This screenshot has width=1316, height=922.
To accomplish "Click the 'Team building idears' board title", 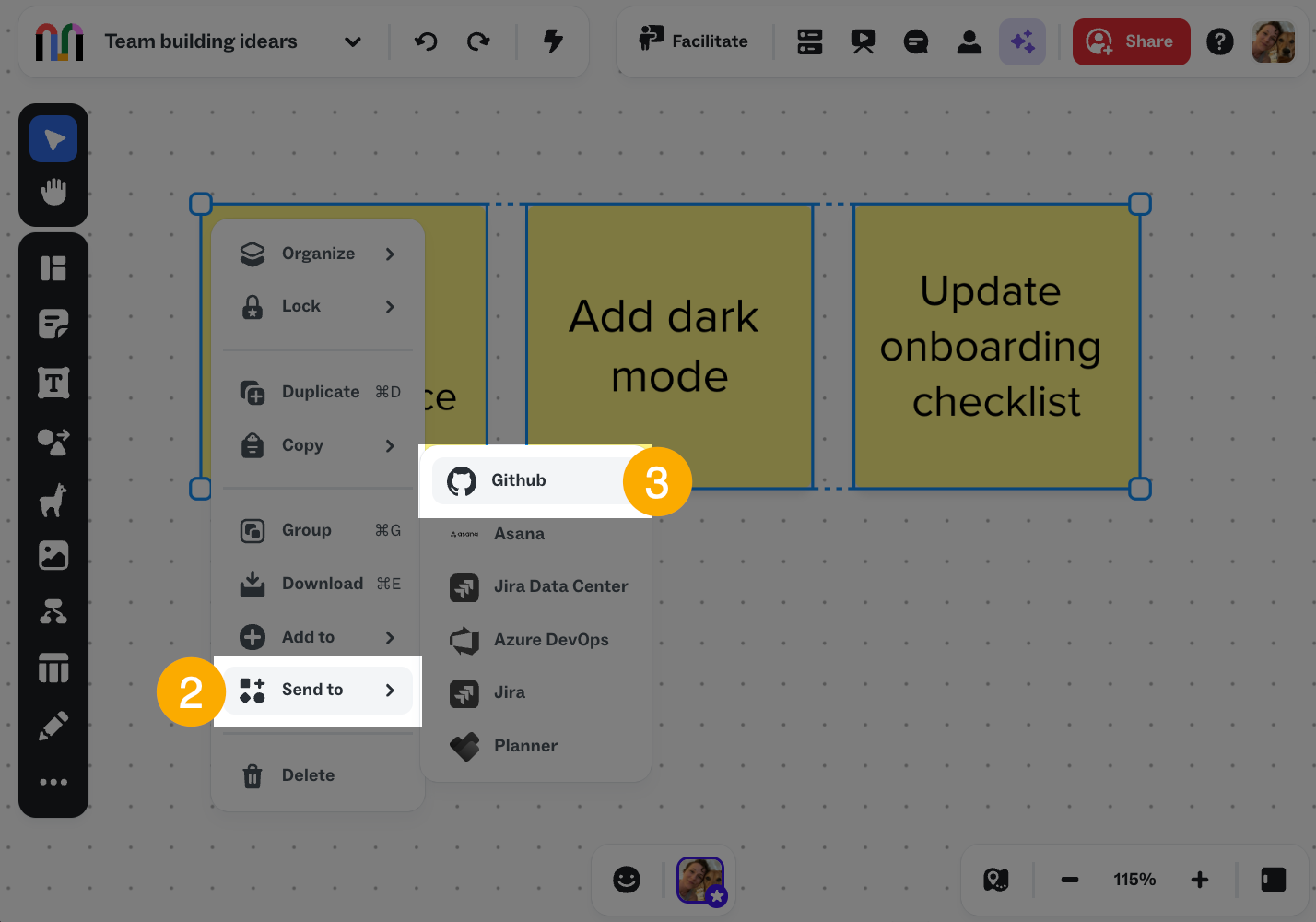I will (201, 41).
